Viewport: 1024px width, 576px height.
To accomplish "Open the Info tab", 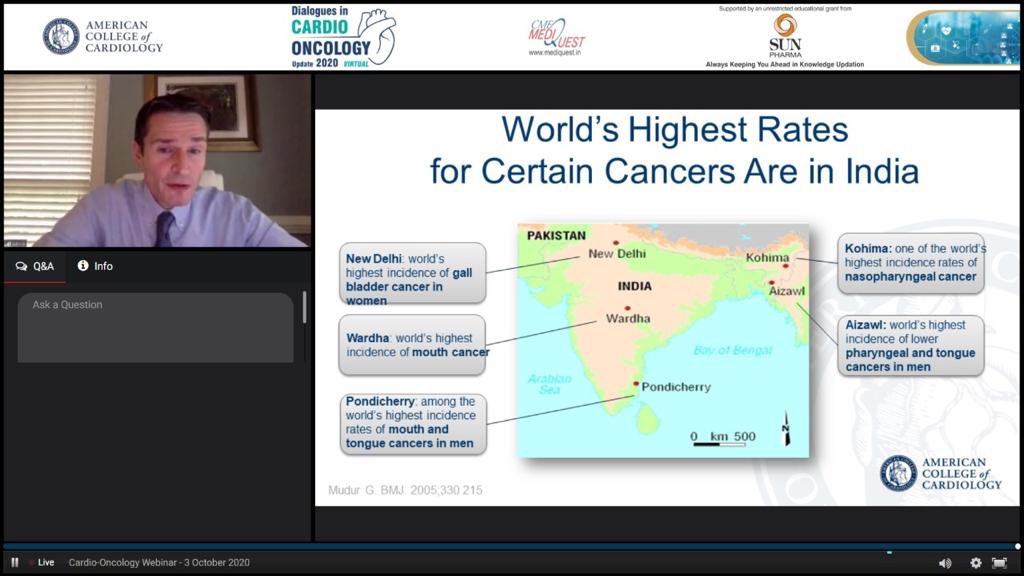I will [x=96, y=266].
